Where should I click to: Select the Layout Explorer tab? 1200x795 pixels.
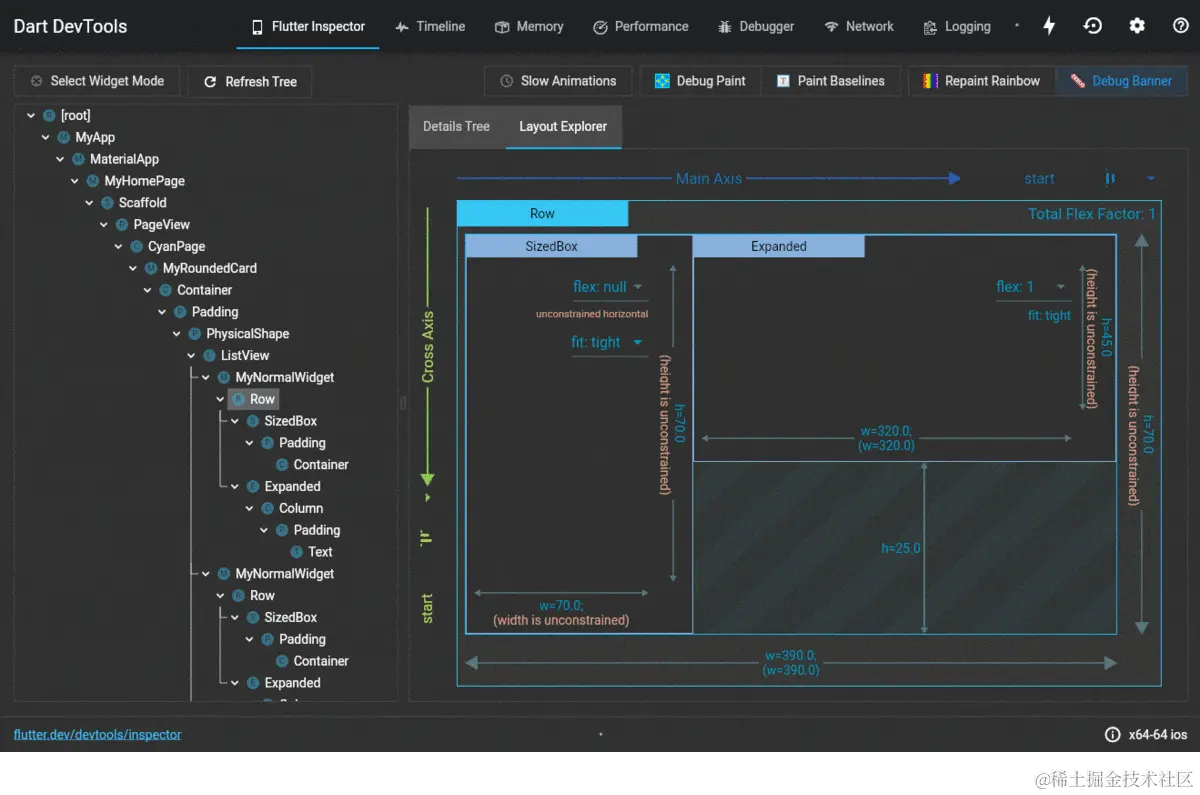tap(563, 127)
